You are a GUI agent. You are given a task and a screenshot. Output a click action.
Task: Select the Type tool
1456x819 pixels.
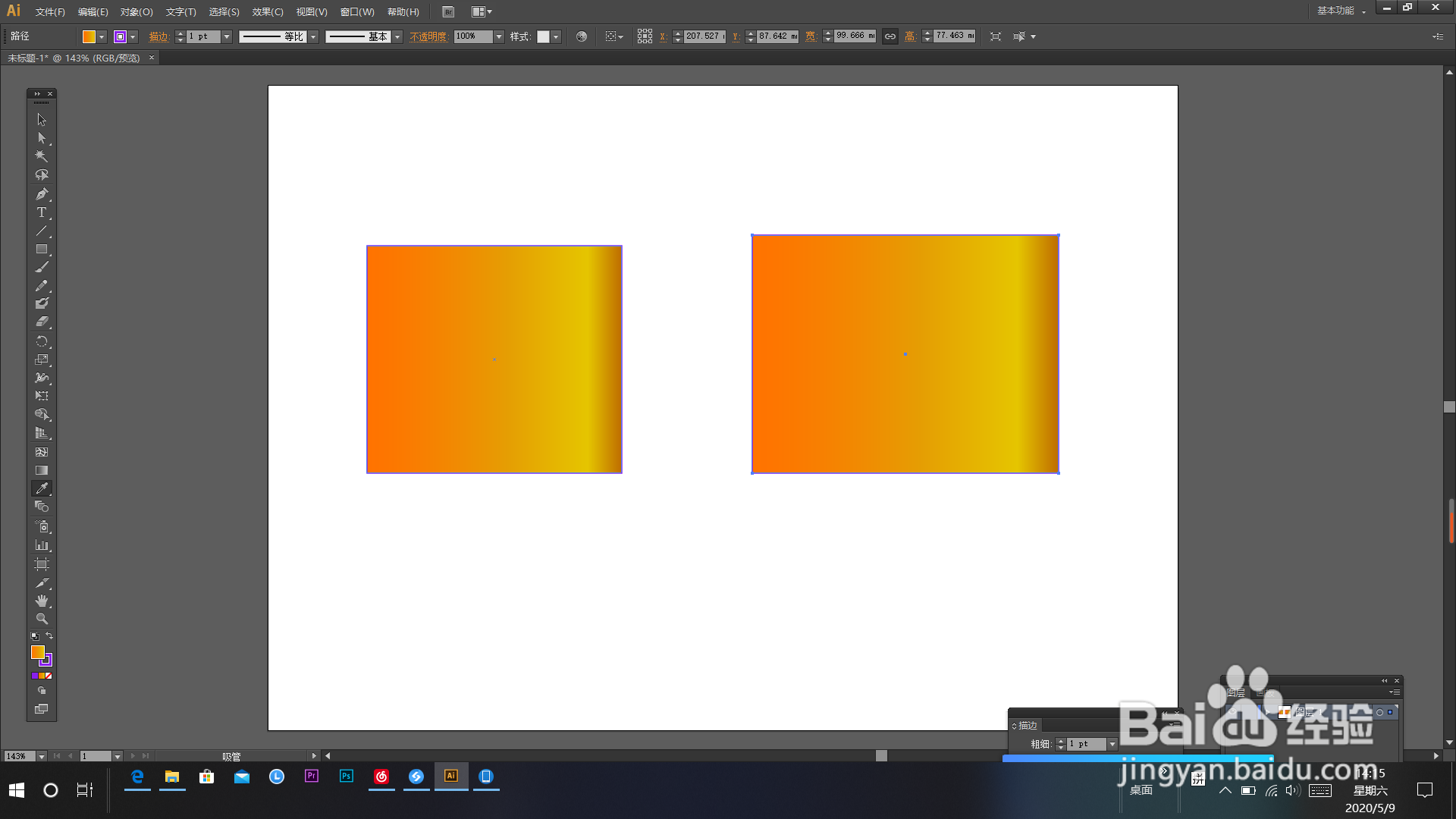point(42,212)
